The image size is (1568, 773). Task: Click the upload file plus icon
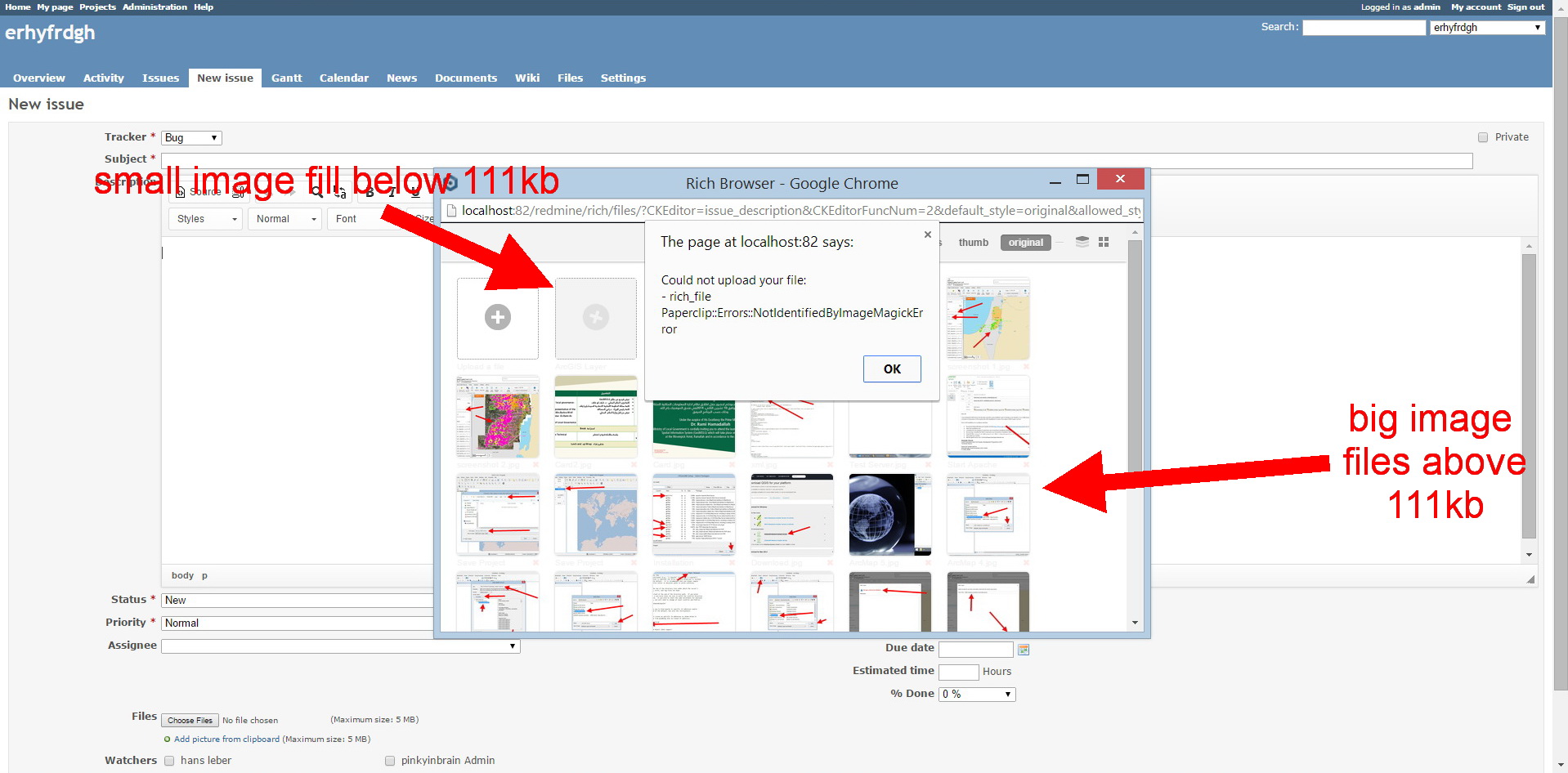click(497, 317)
